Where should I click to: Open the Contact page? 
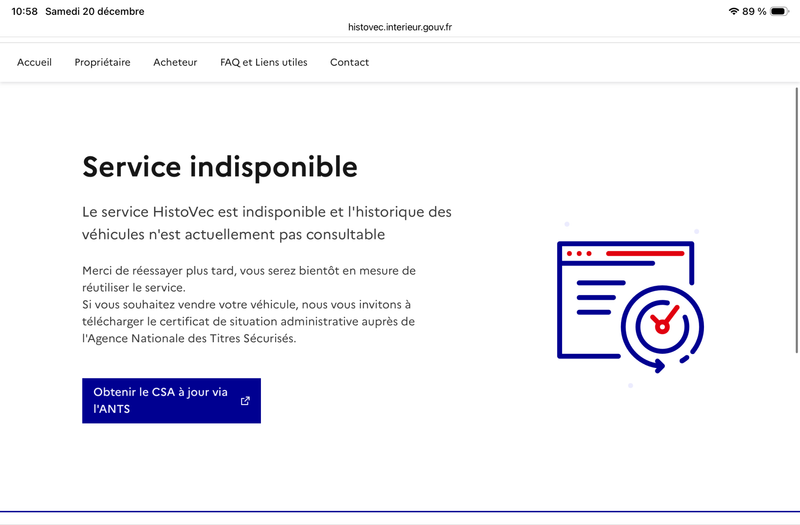pyautogui.click(x=349, y=62)
